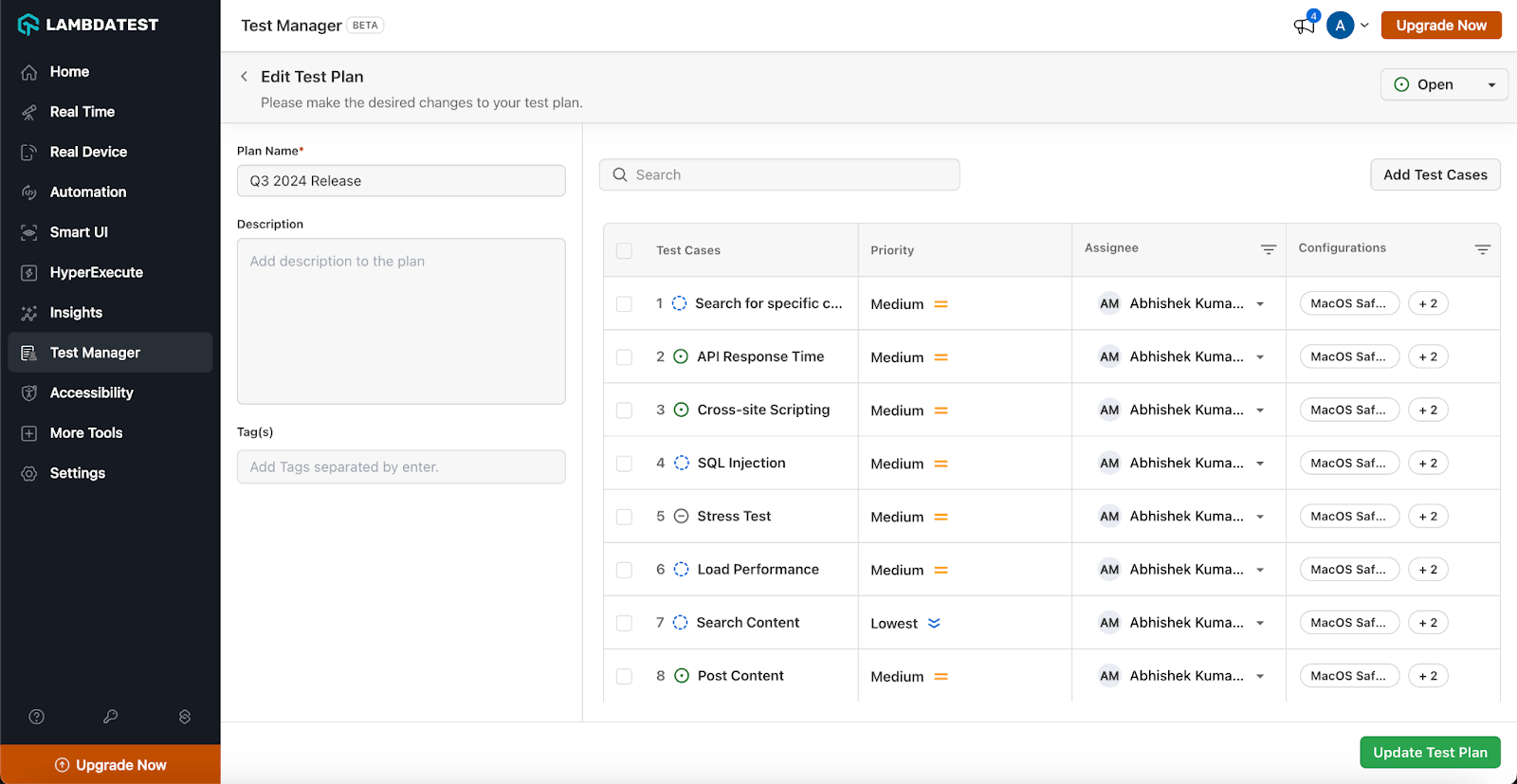Select the Stress Test row checkbox
The image size is (1517, 784).
tap(624, 517)
